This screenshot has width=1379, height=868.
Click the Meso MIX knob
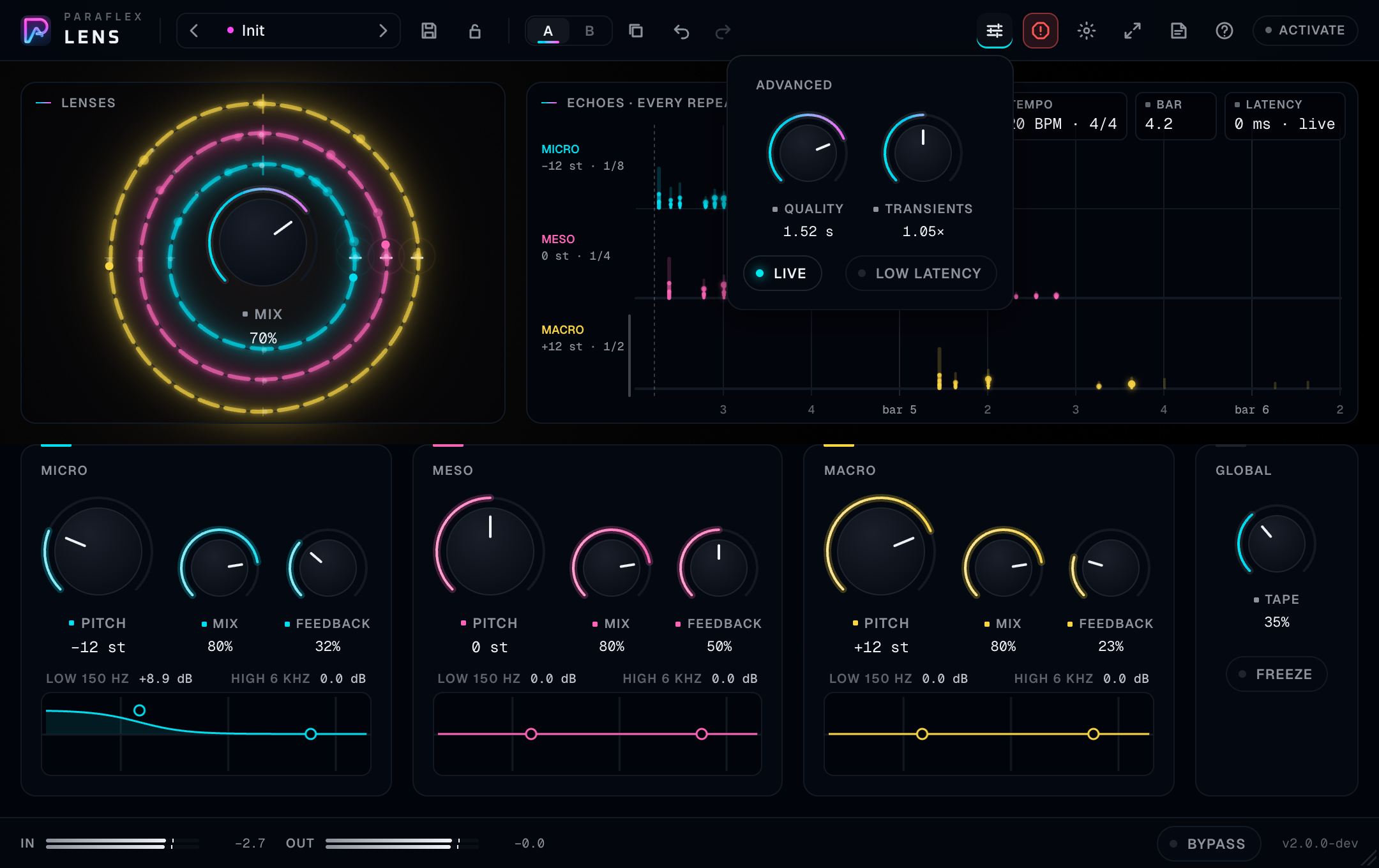pos(611,567)
